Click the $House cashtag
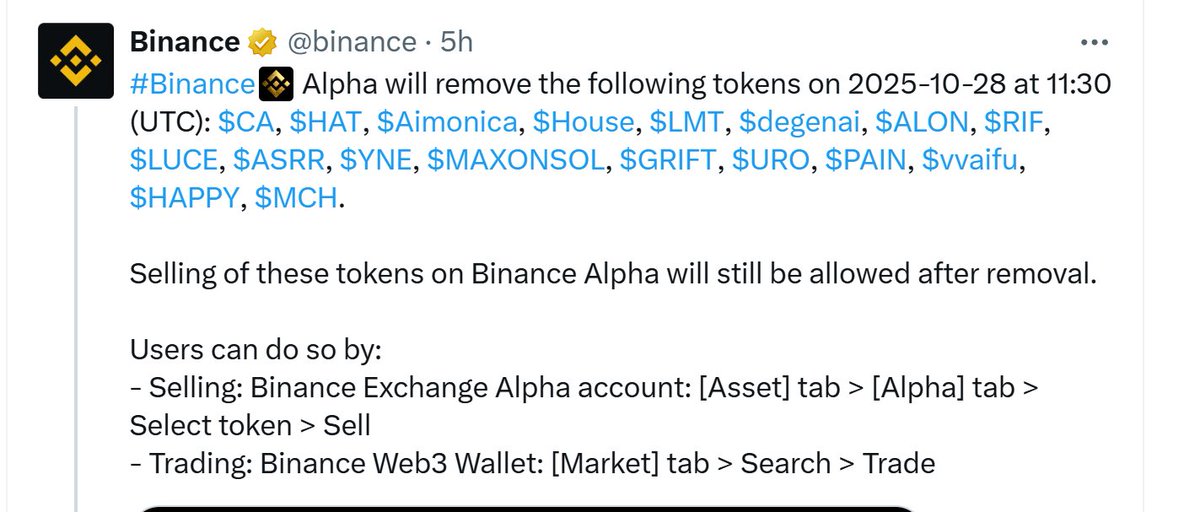Image resolution: width=1200 pixels, height=512 pixels. point(584,122)
